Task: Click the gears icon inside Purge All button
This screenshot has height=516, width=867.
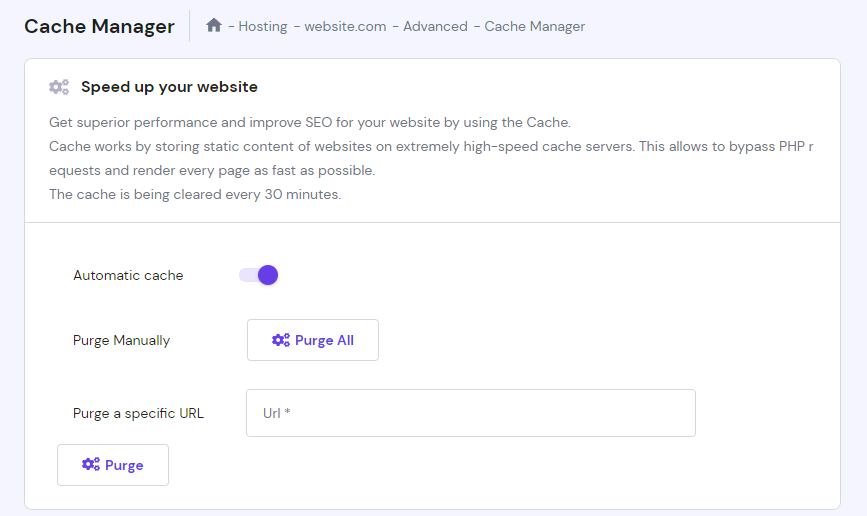Action: tap(281, 340)
